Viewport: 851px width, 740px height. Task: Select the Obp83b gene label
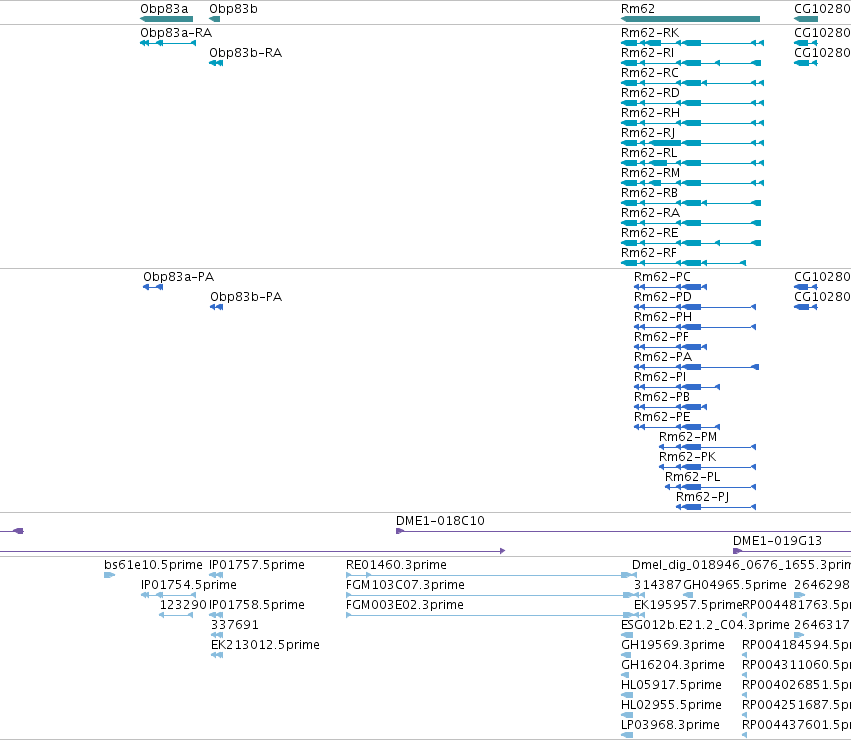233,9
